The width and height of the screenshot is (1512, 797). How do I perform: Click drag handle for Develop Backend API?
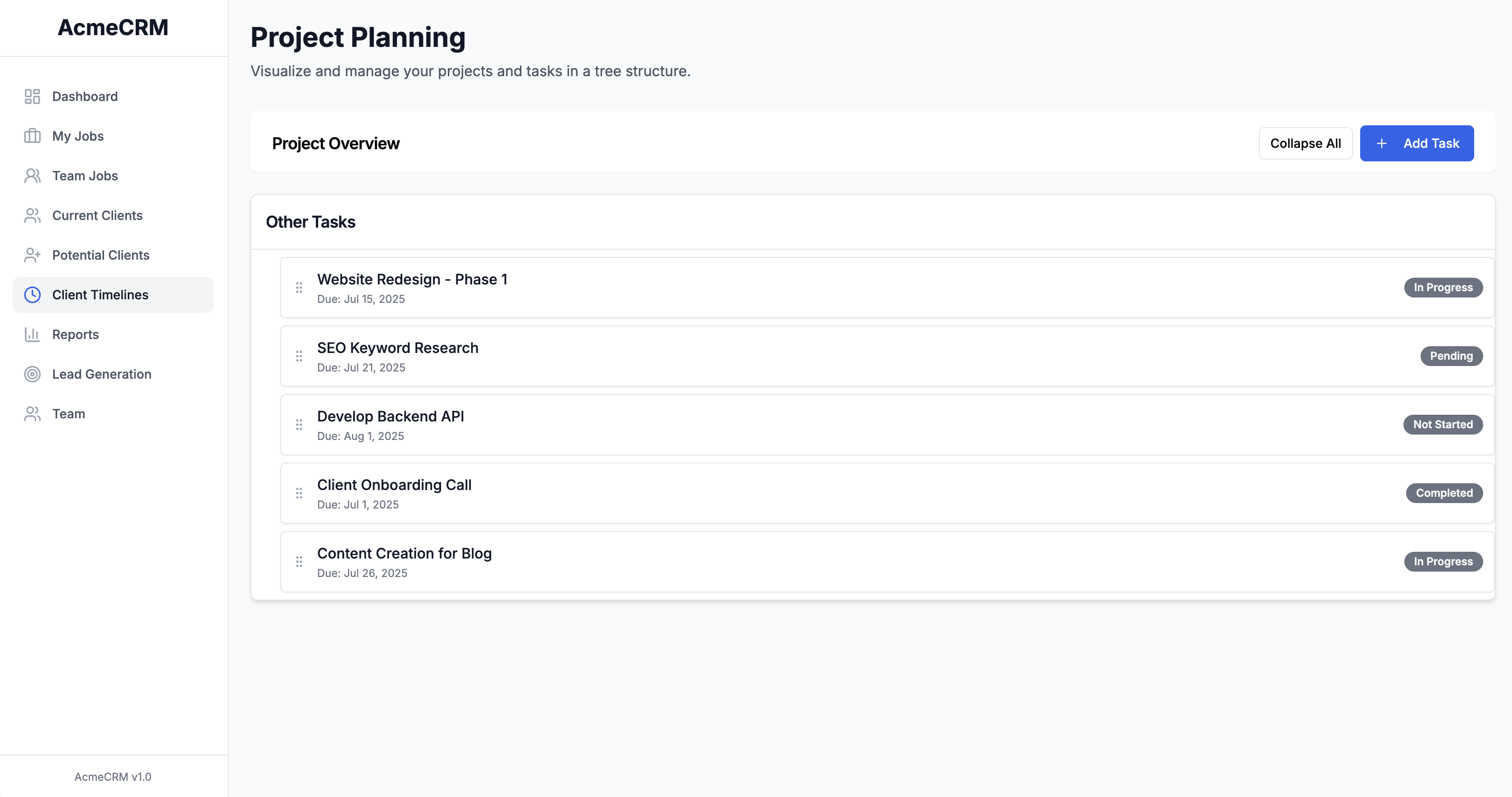point(299,425)
